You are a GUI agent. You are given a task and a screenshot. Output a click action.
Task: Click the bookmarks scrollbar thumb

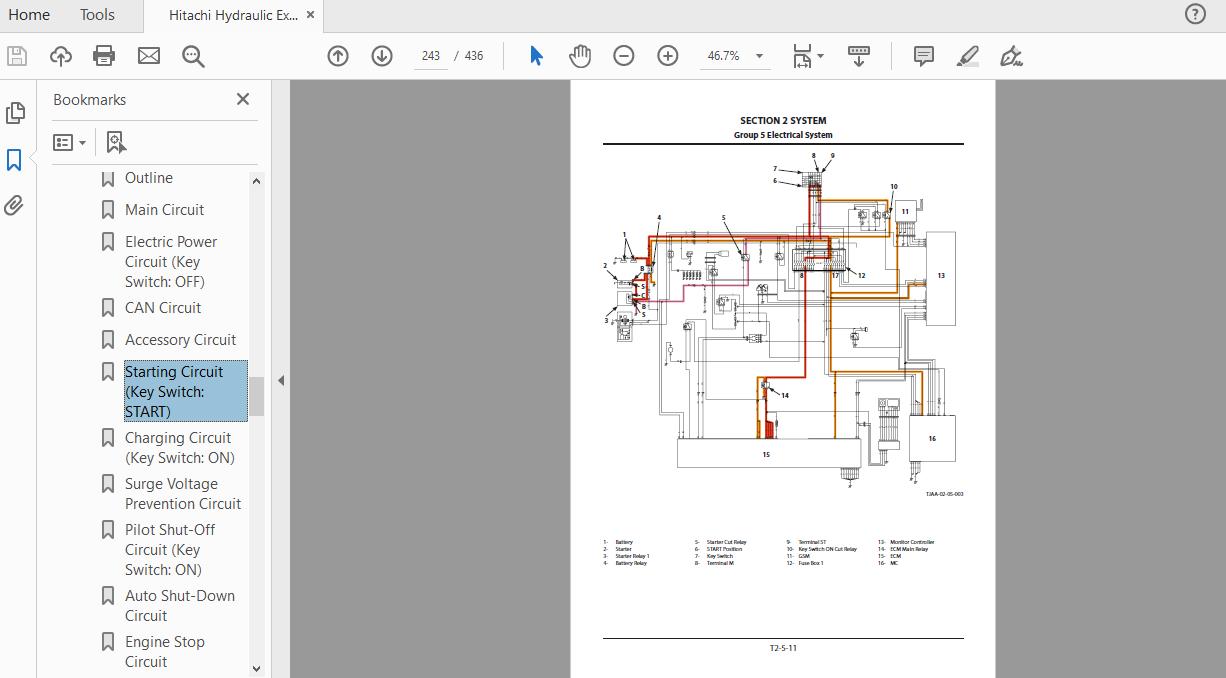[256, 396]
